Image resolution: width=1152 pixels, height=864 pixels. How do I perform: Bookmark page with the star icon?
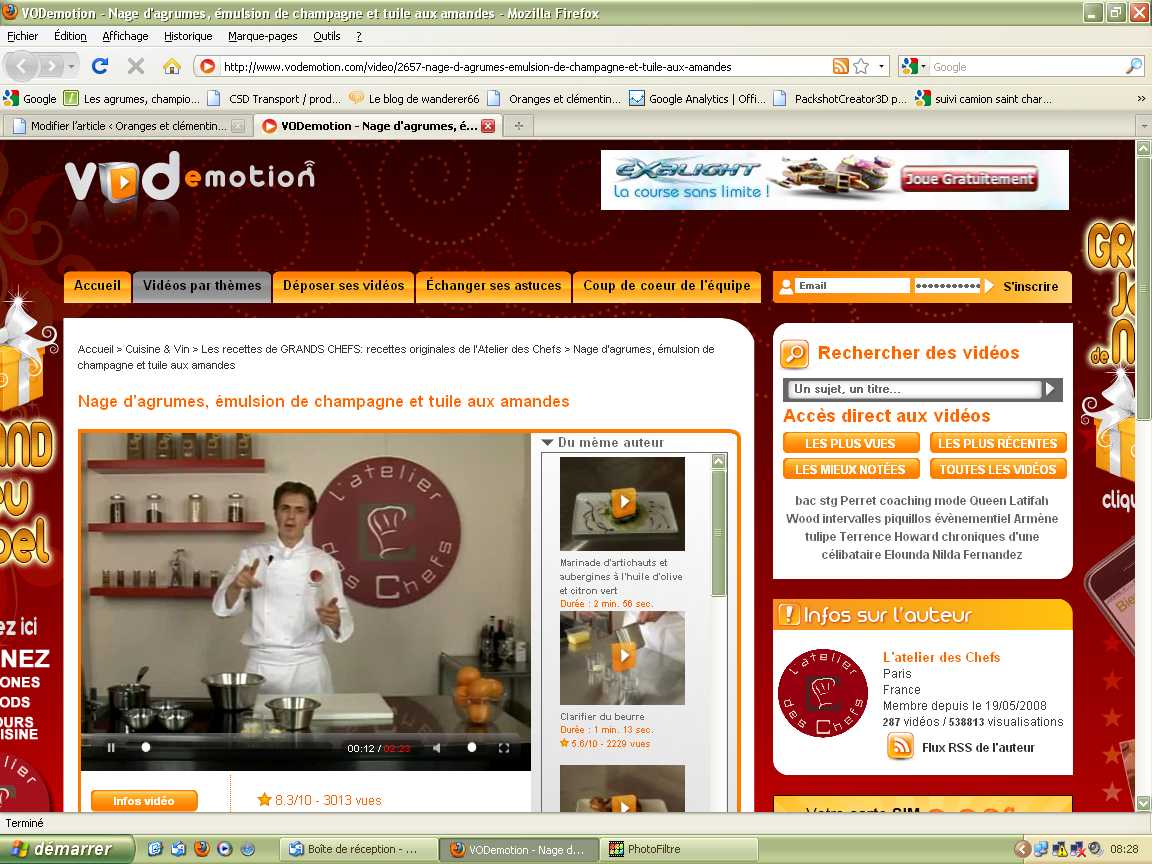pos(861,66)
